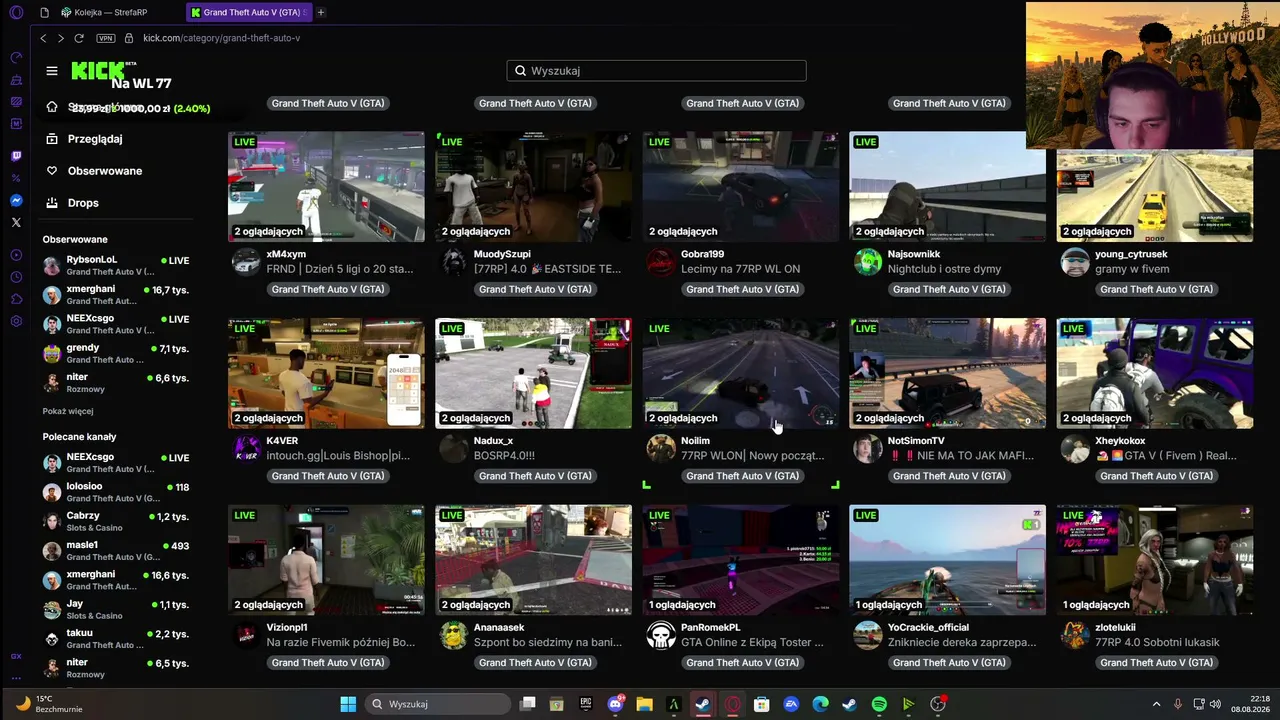Open RybsonLoL followed channel
Screen dimensions: 1280x720
click(x=116, y=265)
